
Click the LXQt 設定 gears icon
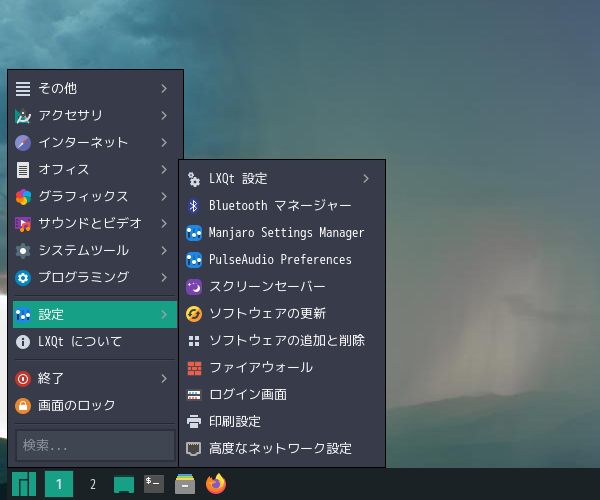click(194, 179)
